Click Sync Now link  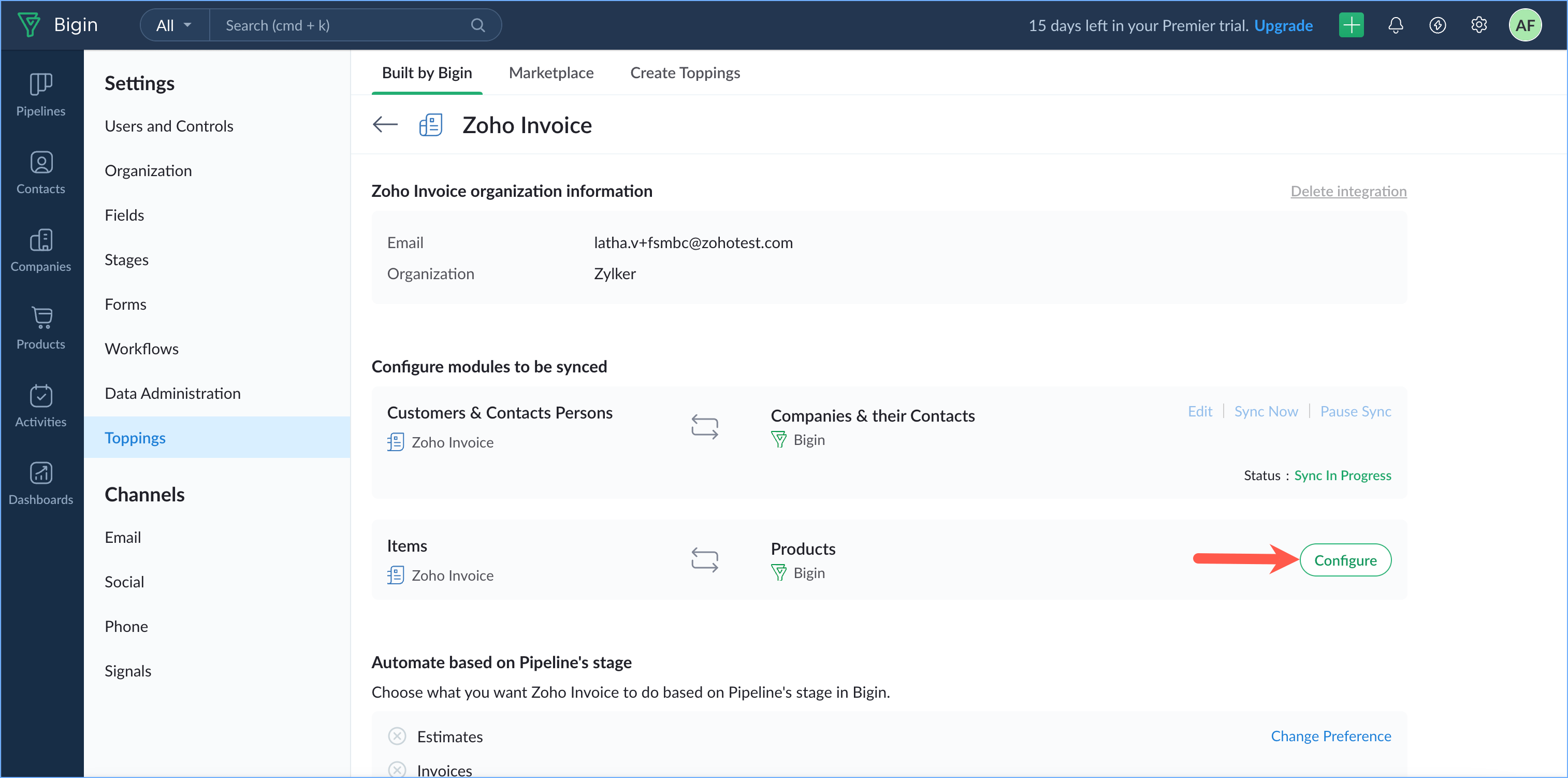point(1266,411)
